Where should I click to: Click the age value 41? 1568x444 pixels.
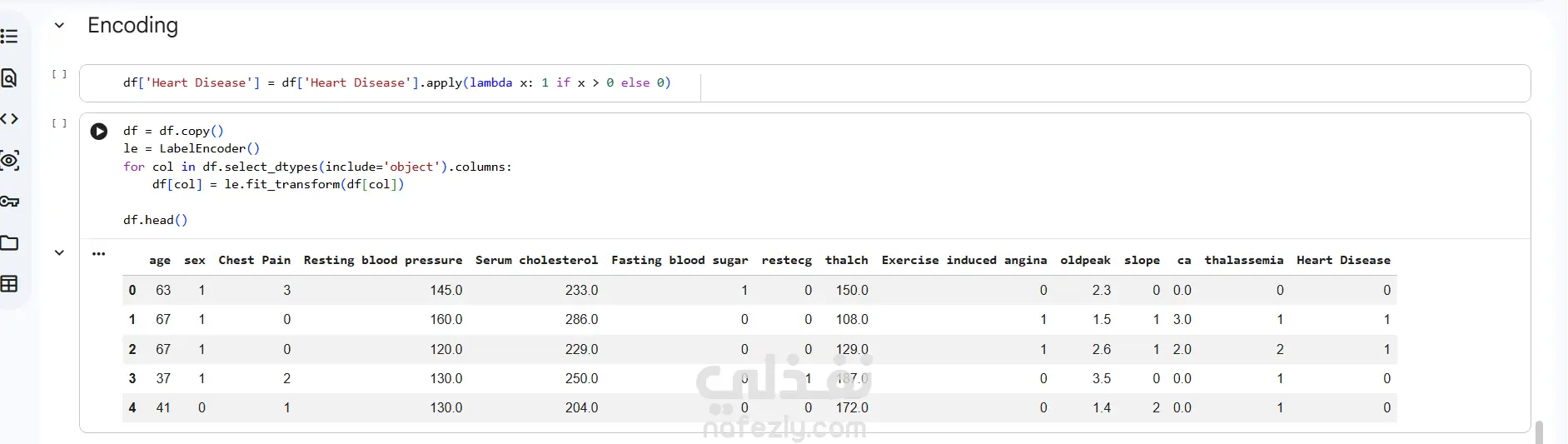click(x=163, y=408)
